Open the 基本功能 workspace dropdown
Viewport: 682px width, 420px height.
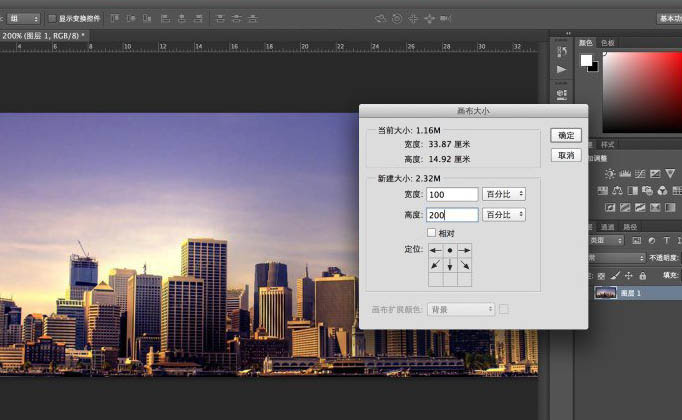tap(668, 18)
